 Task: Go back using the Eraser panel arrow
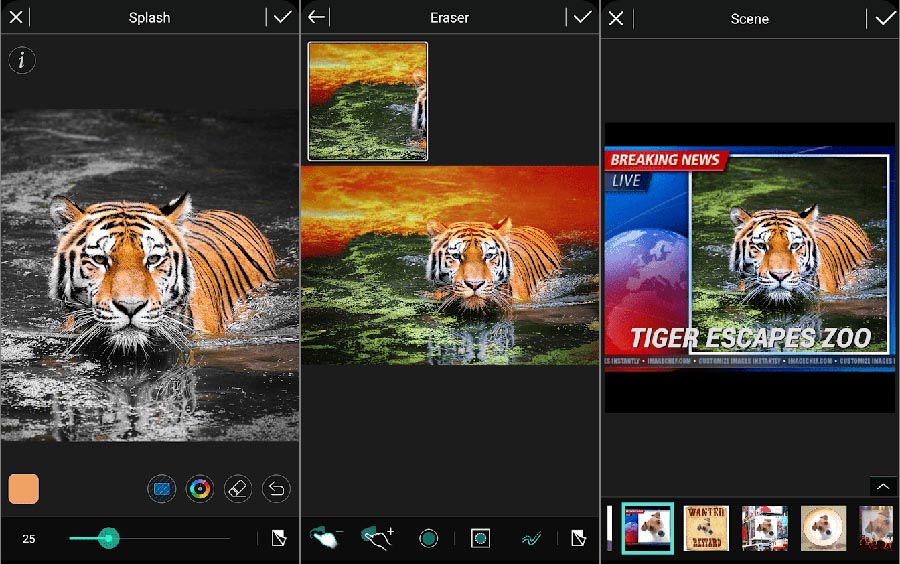click(316, 17)
